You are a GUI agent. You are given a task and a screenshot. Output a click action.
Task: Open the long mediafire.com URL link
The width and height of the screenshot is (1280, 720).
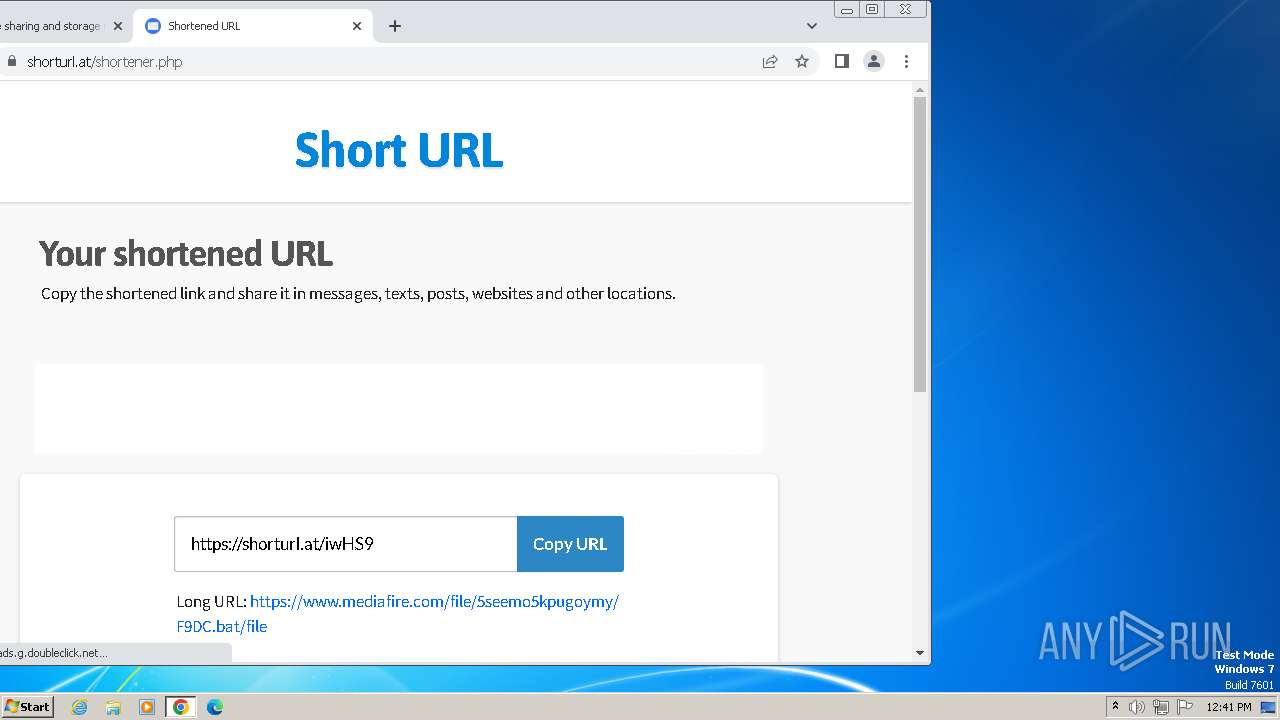tap(398, 614)
